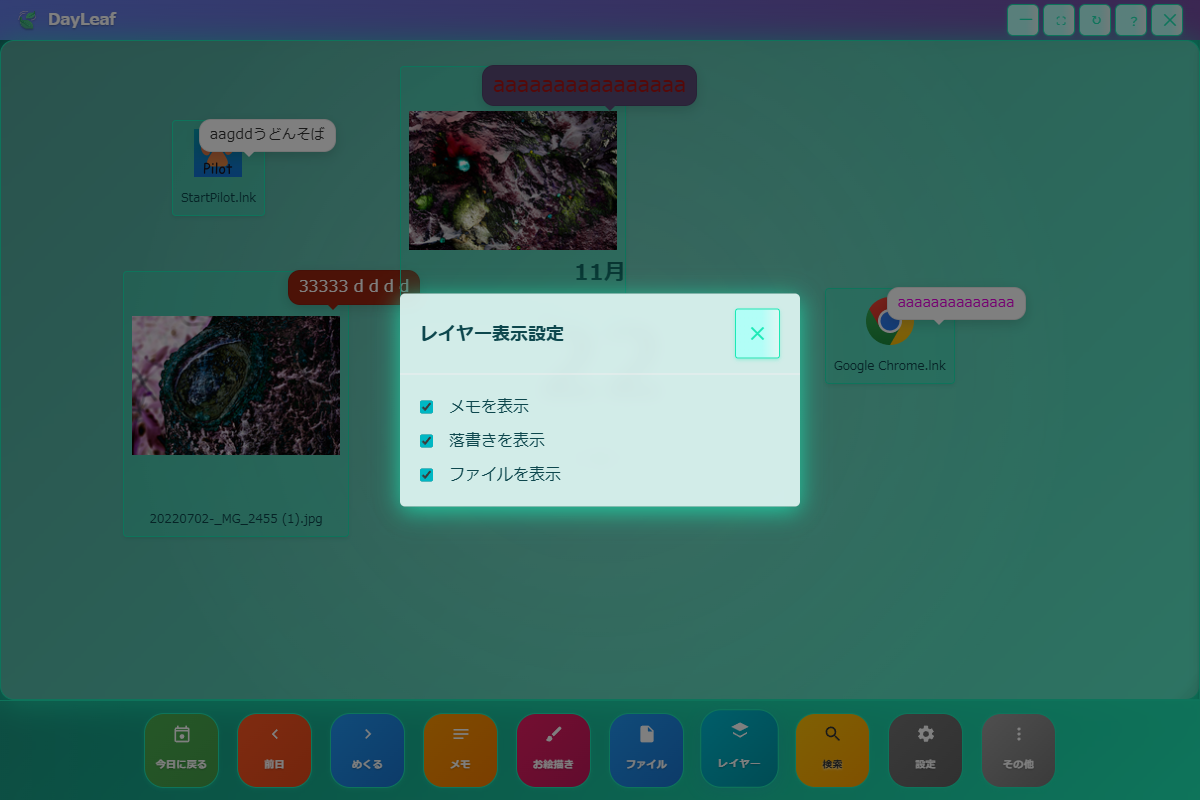
Task: Disable the ファイルを表示 checkbox
Action: click(x=427, y=475)
